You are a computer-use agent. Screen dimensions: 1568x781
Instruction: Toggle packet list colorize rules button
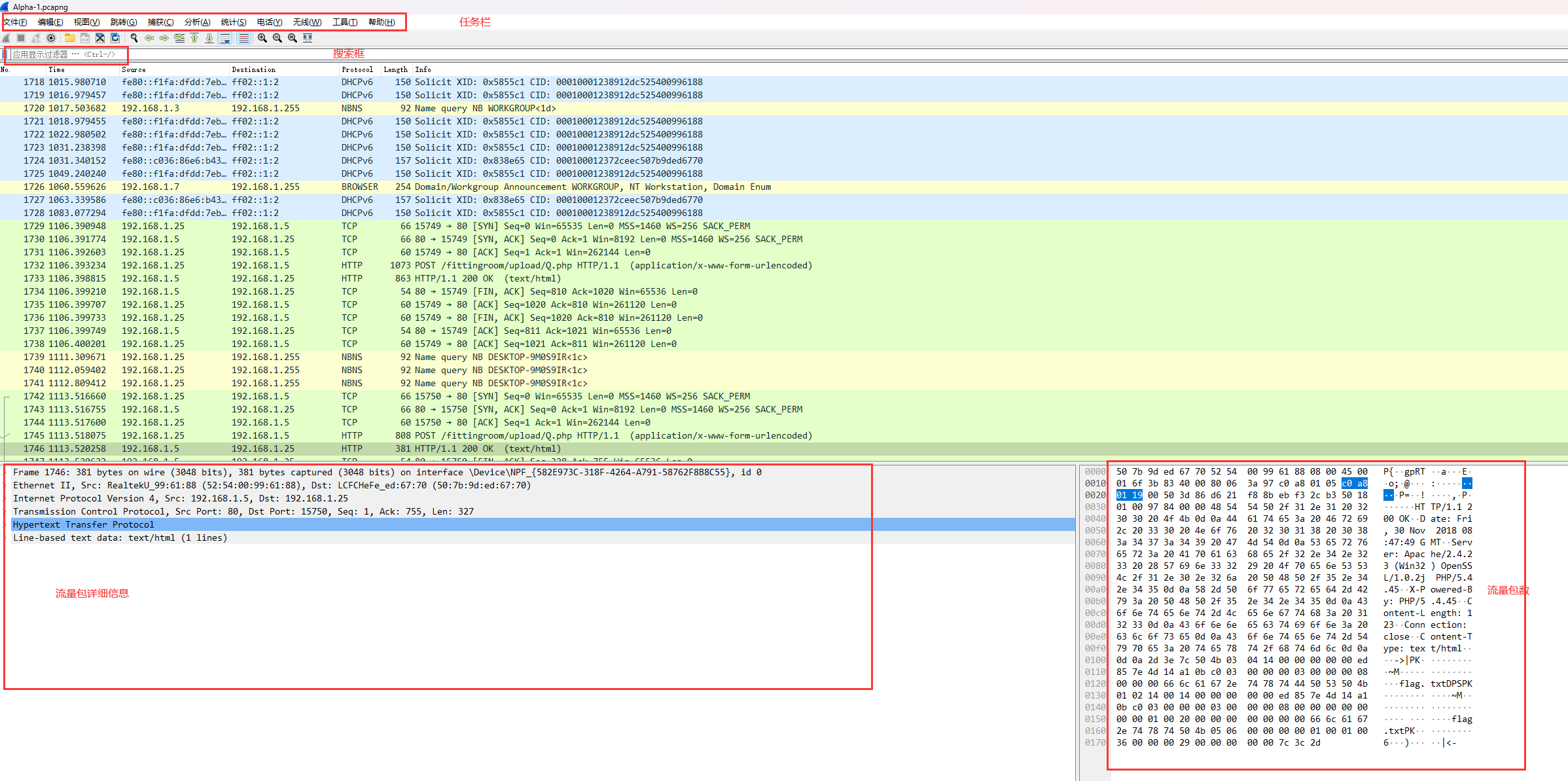[x=243, y=38]
